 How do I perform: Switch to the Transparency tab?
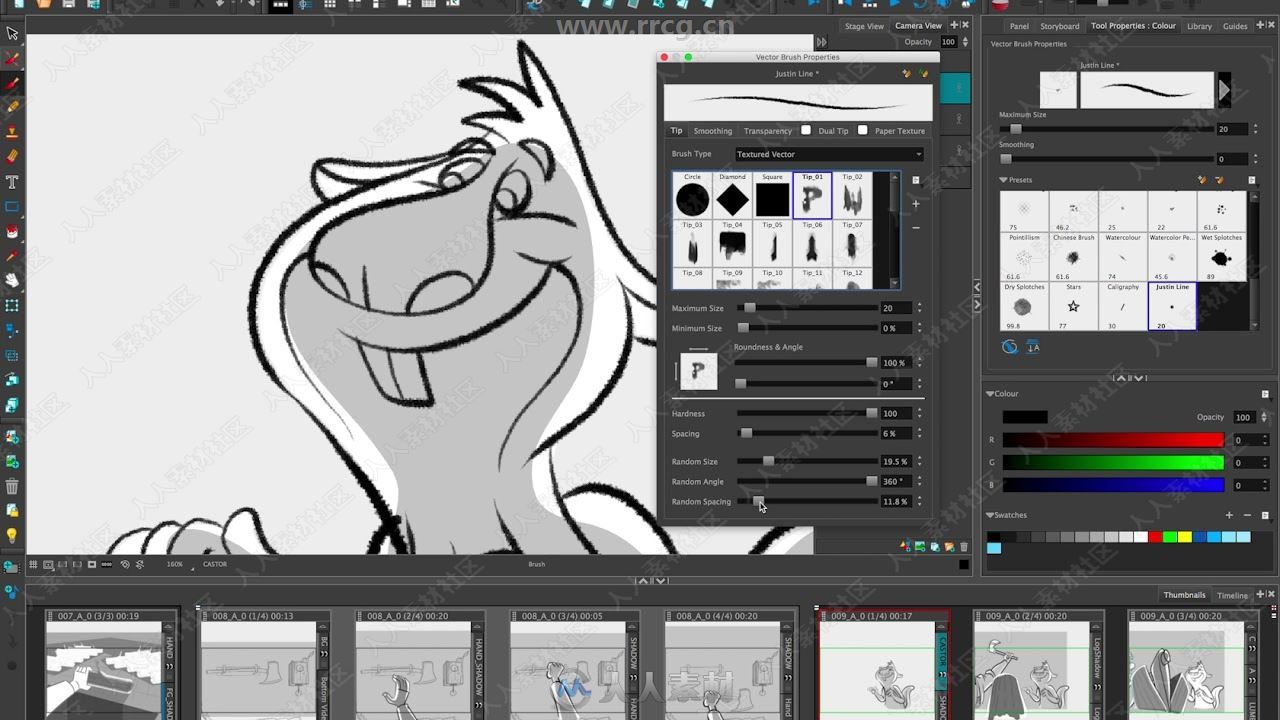coord(768,131)
